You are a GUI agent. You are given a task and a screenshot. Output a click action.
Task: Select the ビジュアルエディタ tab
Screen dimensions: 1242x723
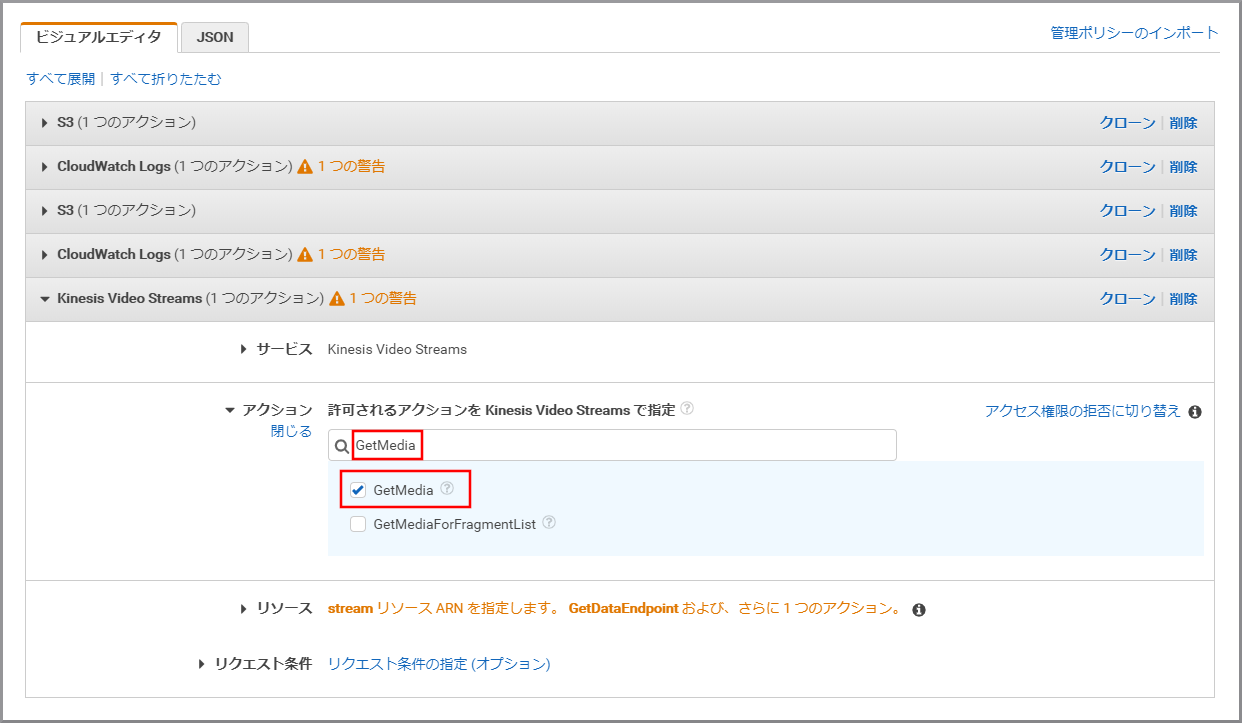click(x=98, y=37)
